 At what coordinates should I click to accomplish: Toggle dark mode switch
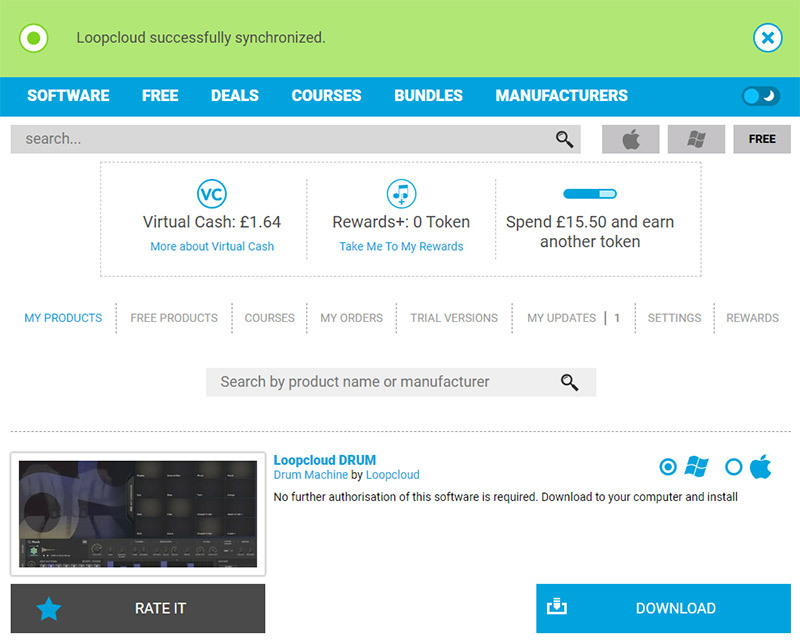pyautogui.click(x=760, y=96)
